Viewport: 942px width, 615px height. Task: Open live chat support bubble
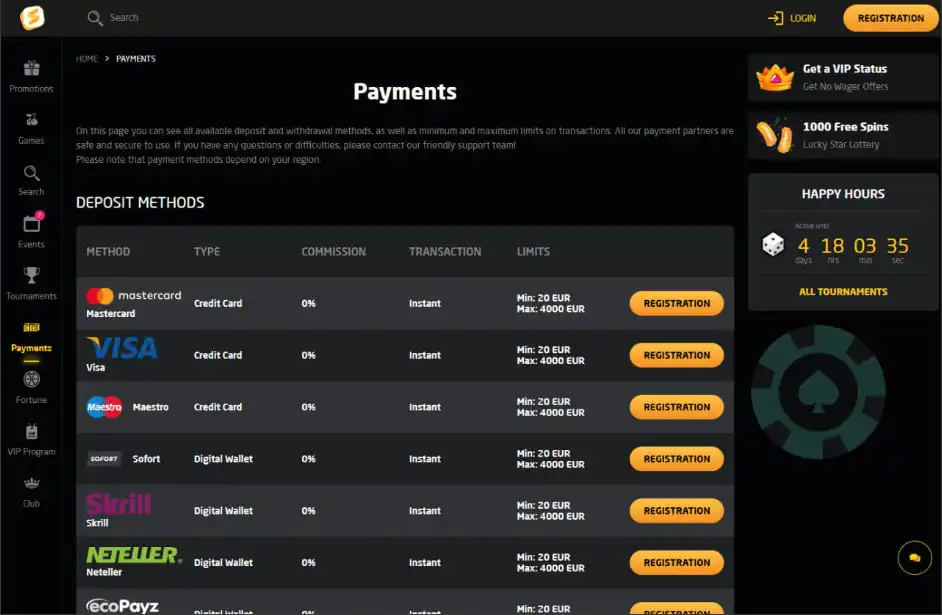pos(914,557)
